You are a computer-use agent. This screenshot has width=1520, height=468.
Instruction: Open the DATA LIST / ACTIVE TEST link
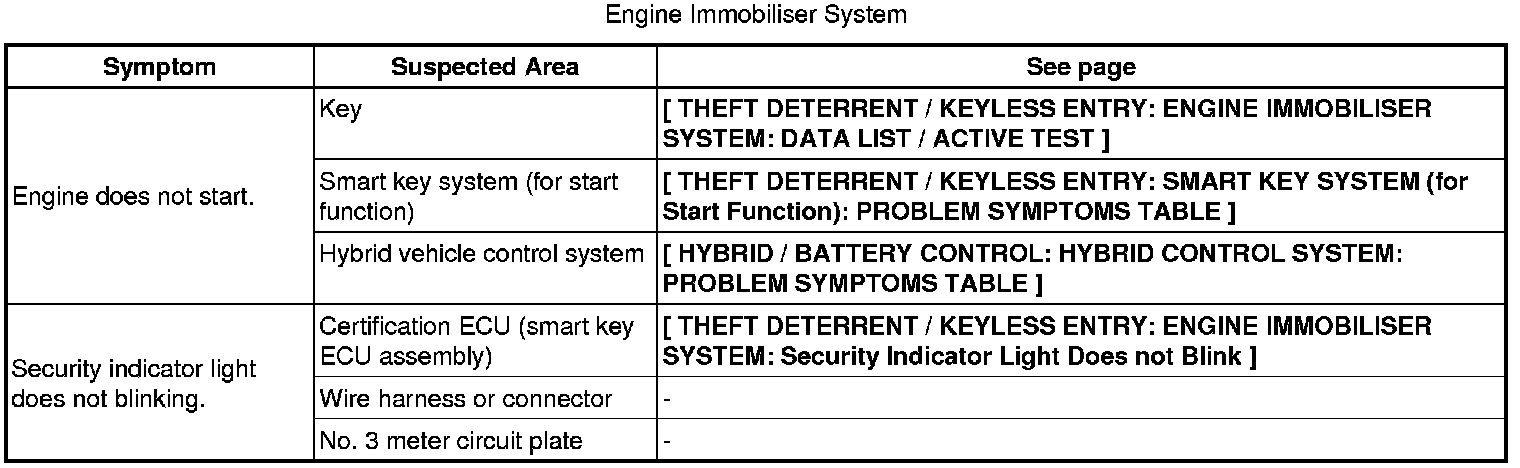(x=1047, y=123)
